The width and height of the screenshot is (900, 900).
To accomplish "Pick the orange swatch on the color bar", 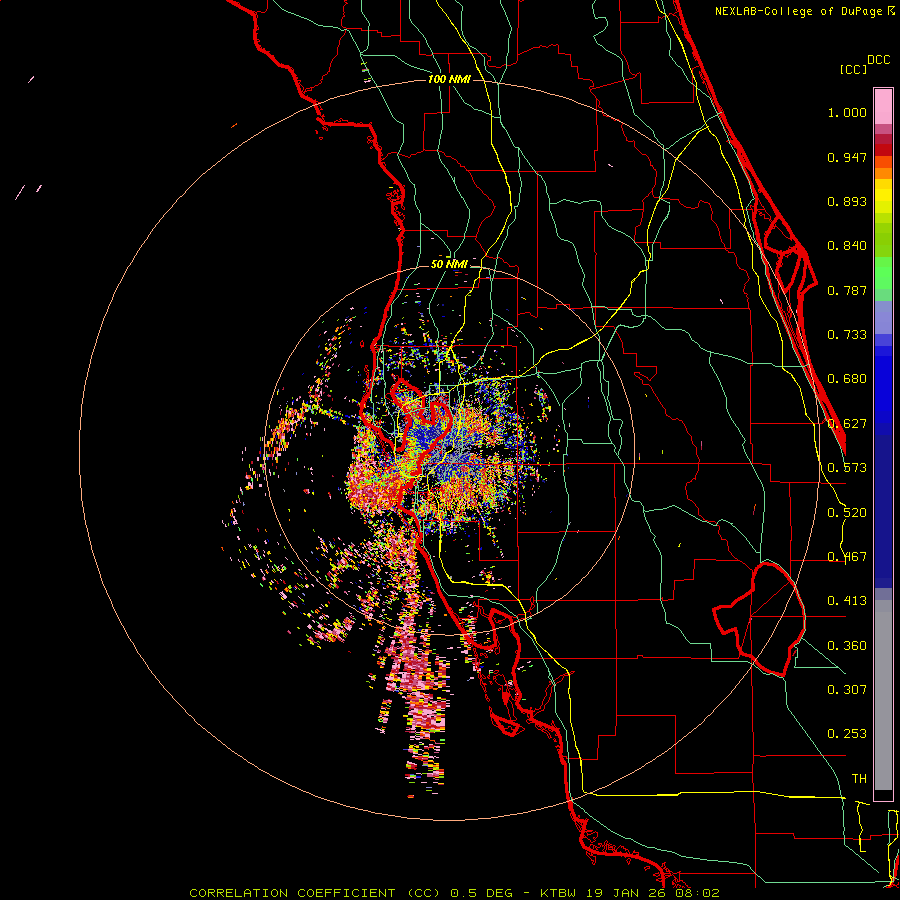I will [x=883, y=173].
